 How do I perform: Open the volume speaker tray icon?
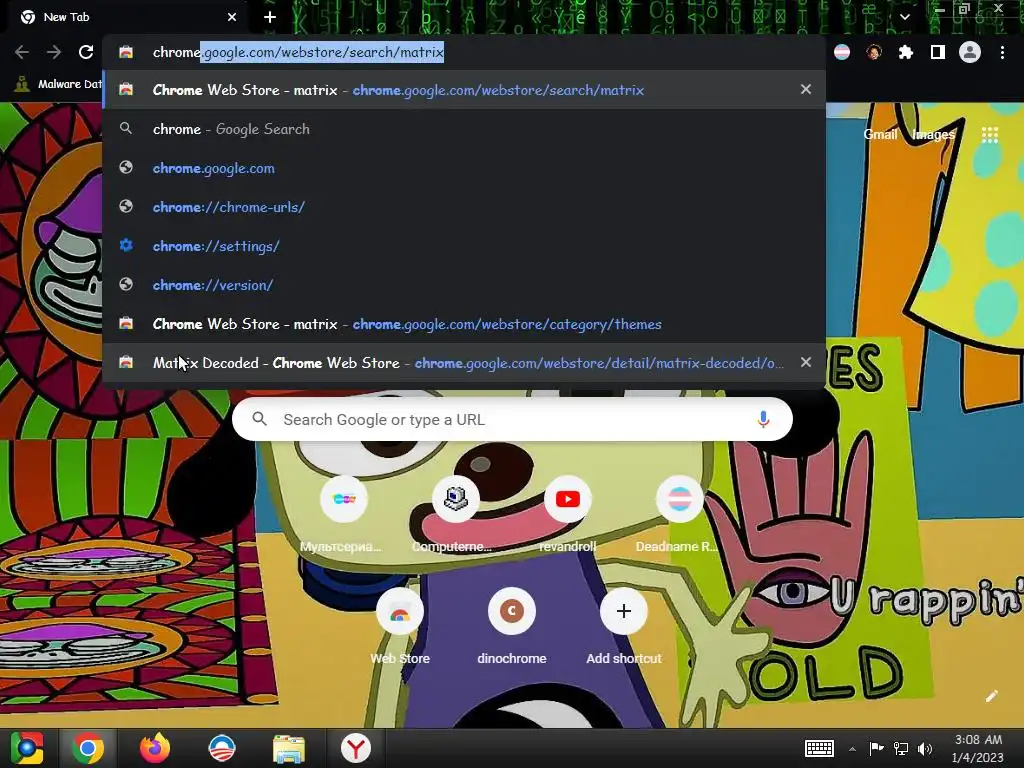[x=925, y=748]
